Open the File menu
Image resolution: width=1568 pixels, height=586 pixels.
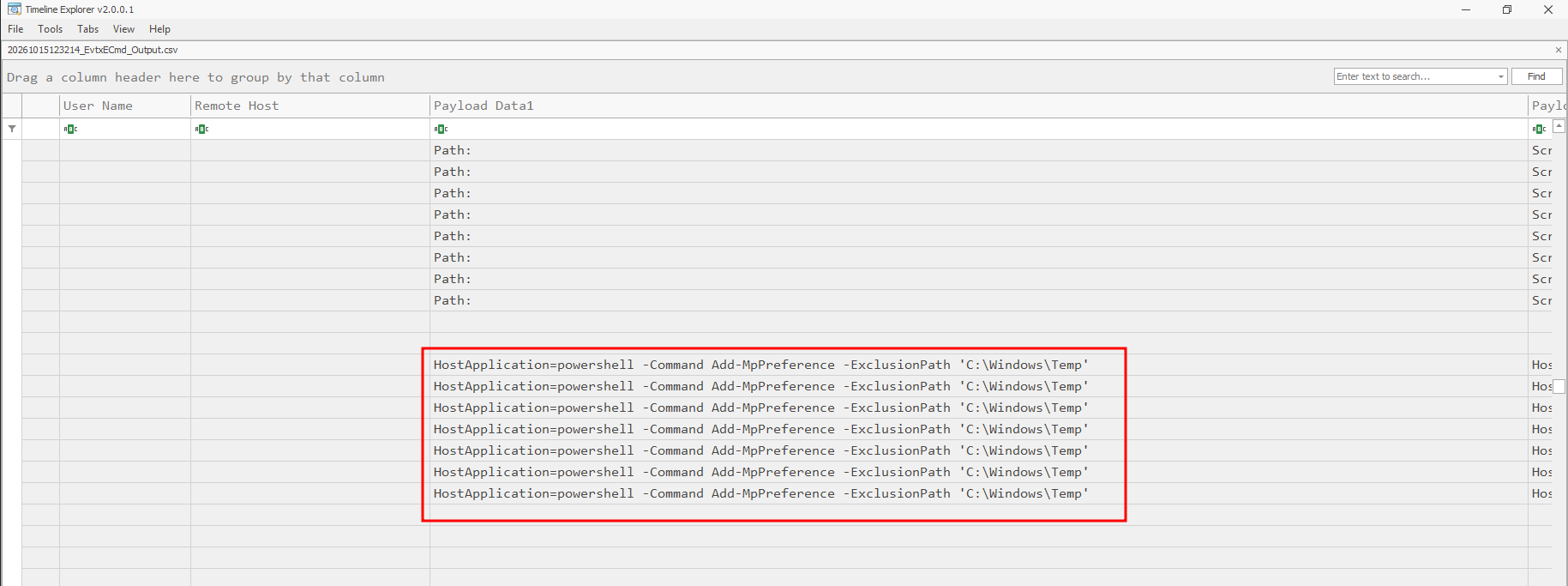(15, 29)
